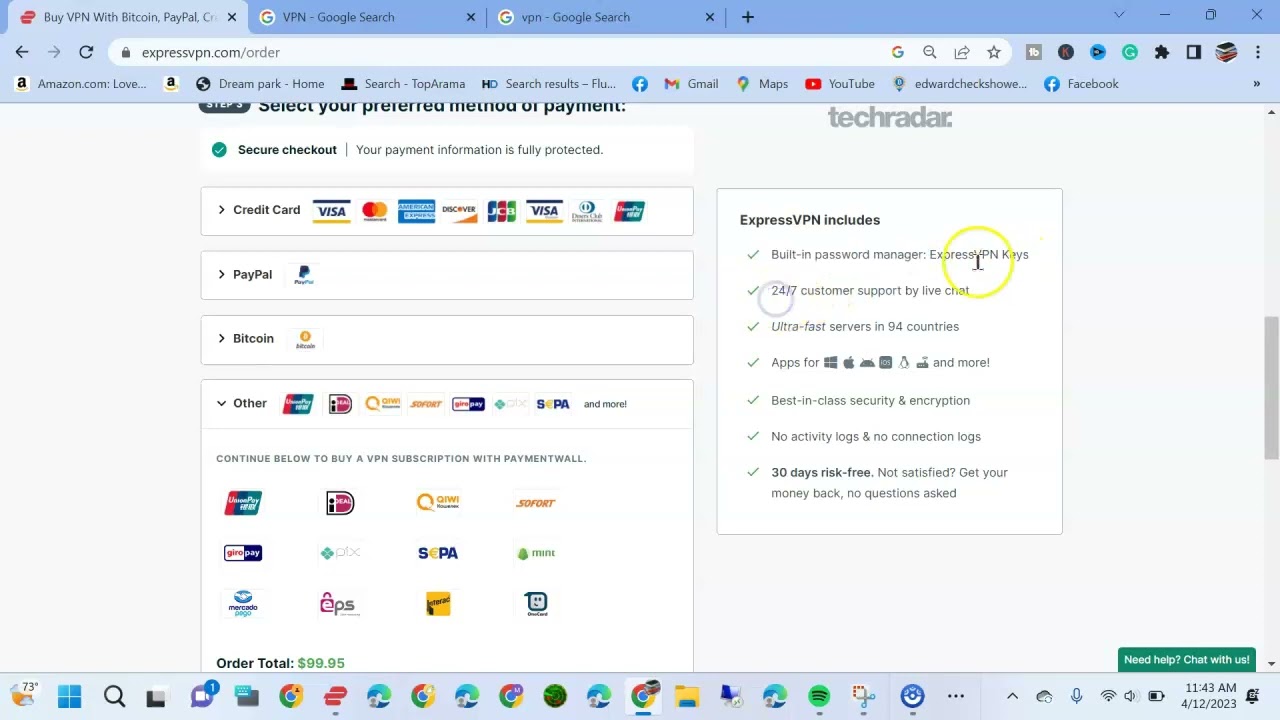Image resolution: width=1280 pixels, height=720 pixels.
Task: Open the YouTube bookmark
Action: (840, 84)
